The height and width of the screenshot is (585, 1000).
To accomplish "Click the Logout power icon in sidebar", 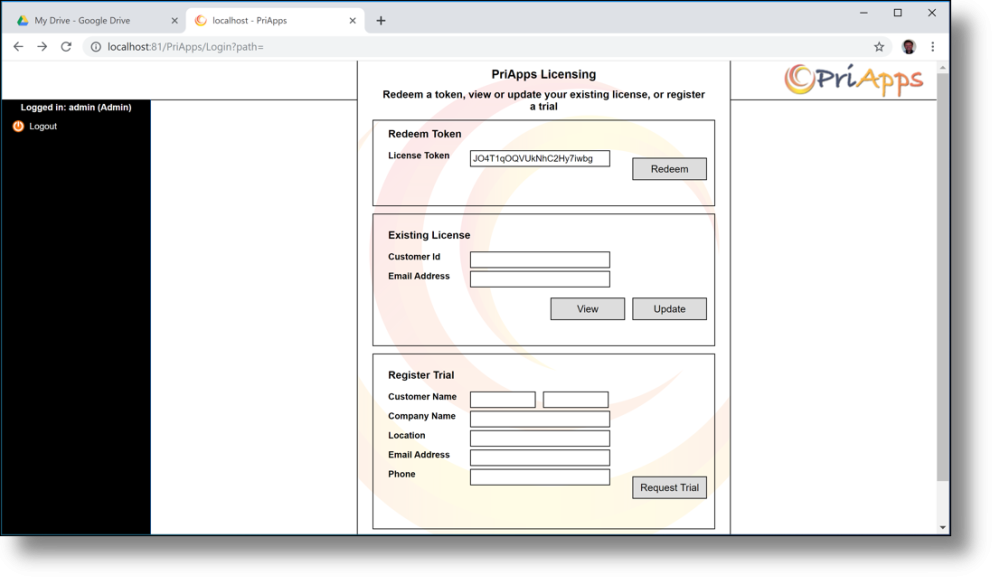I will tap(17, 126).
